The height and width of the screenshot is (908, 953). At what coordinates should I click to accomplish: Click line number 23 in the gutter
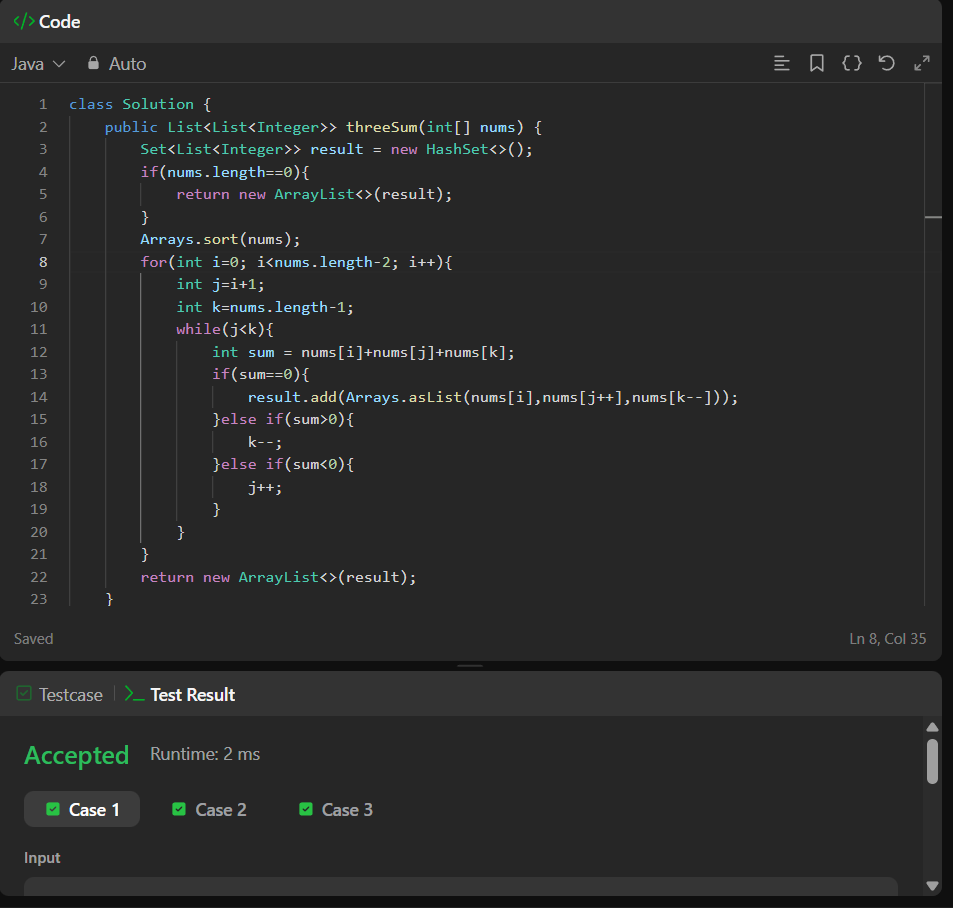point(39,599)
